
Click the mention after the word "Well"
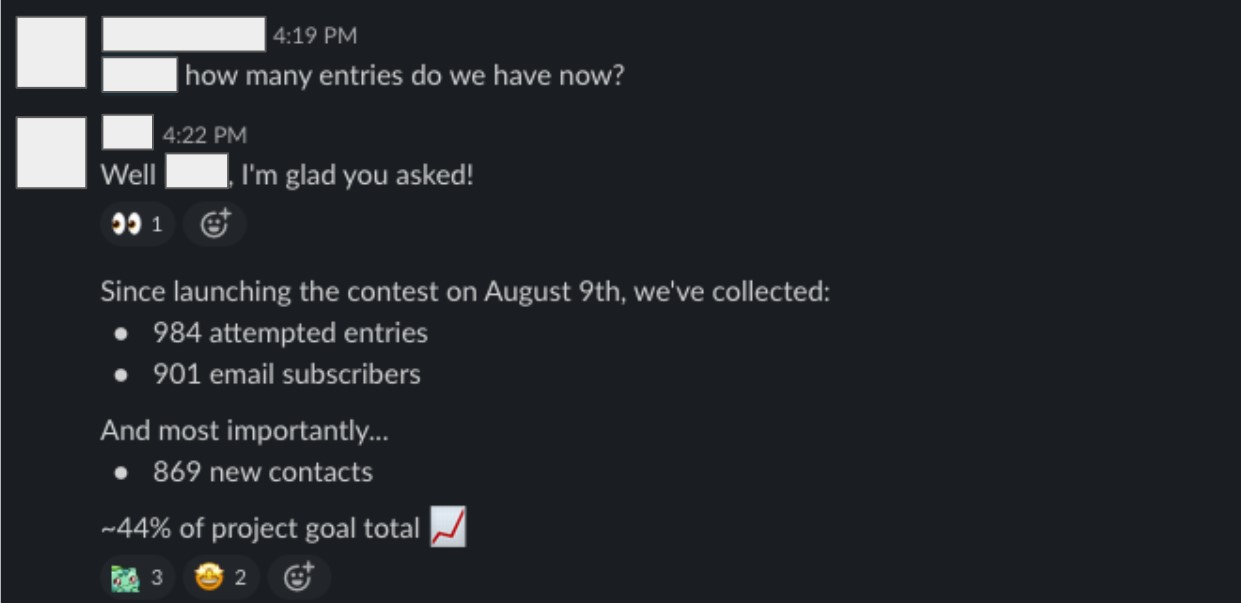tap(195, 175)
